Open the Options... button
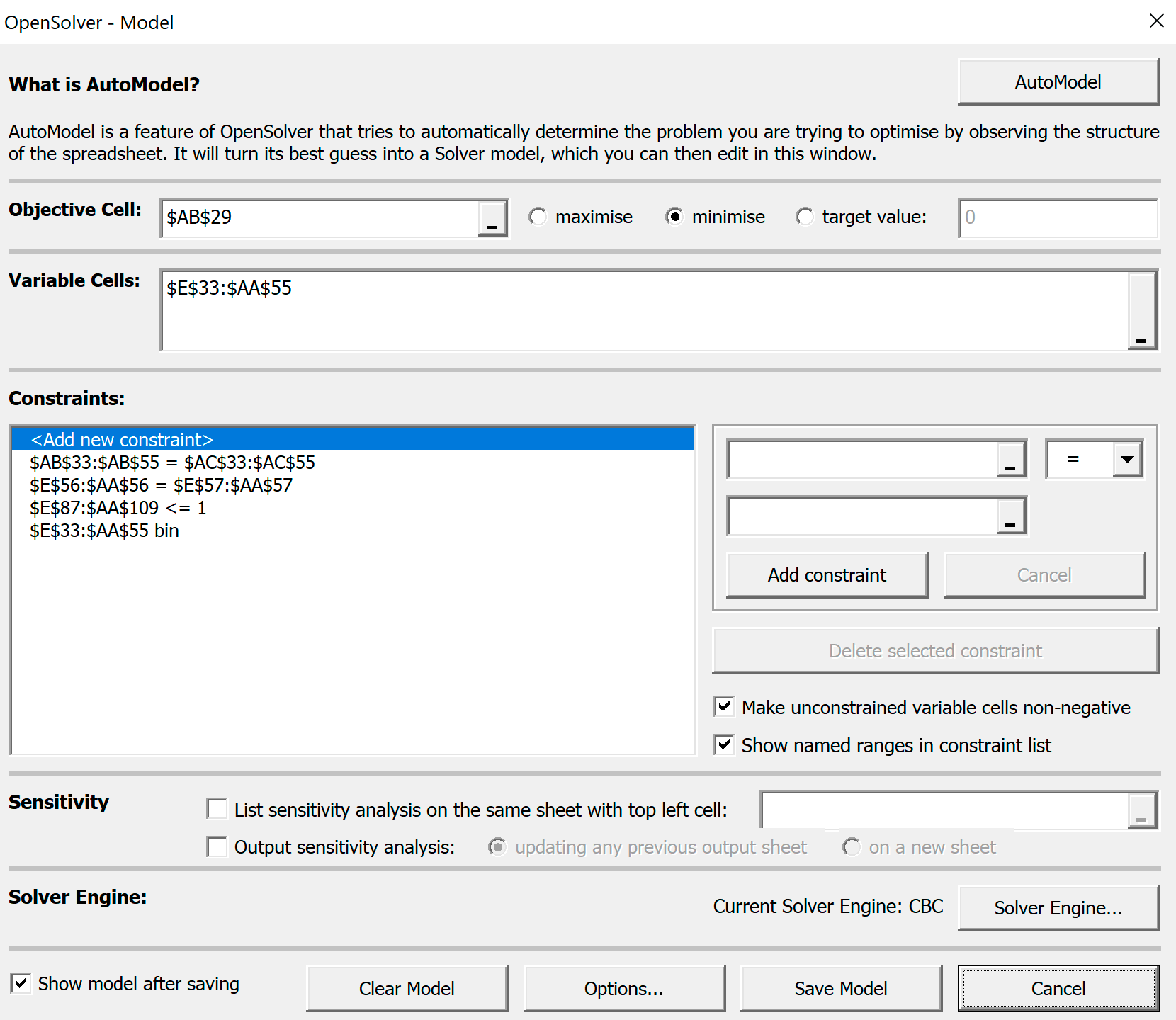Image resolution: width=1176 pixels, height=1020 pixels. click(624, 988)
